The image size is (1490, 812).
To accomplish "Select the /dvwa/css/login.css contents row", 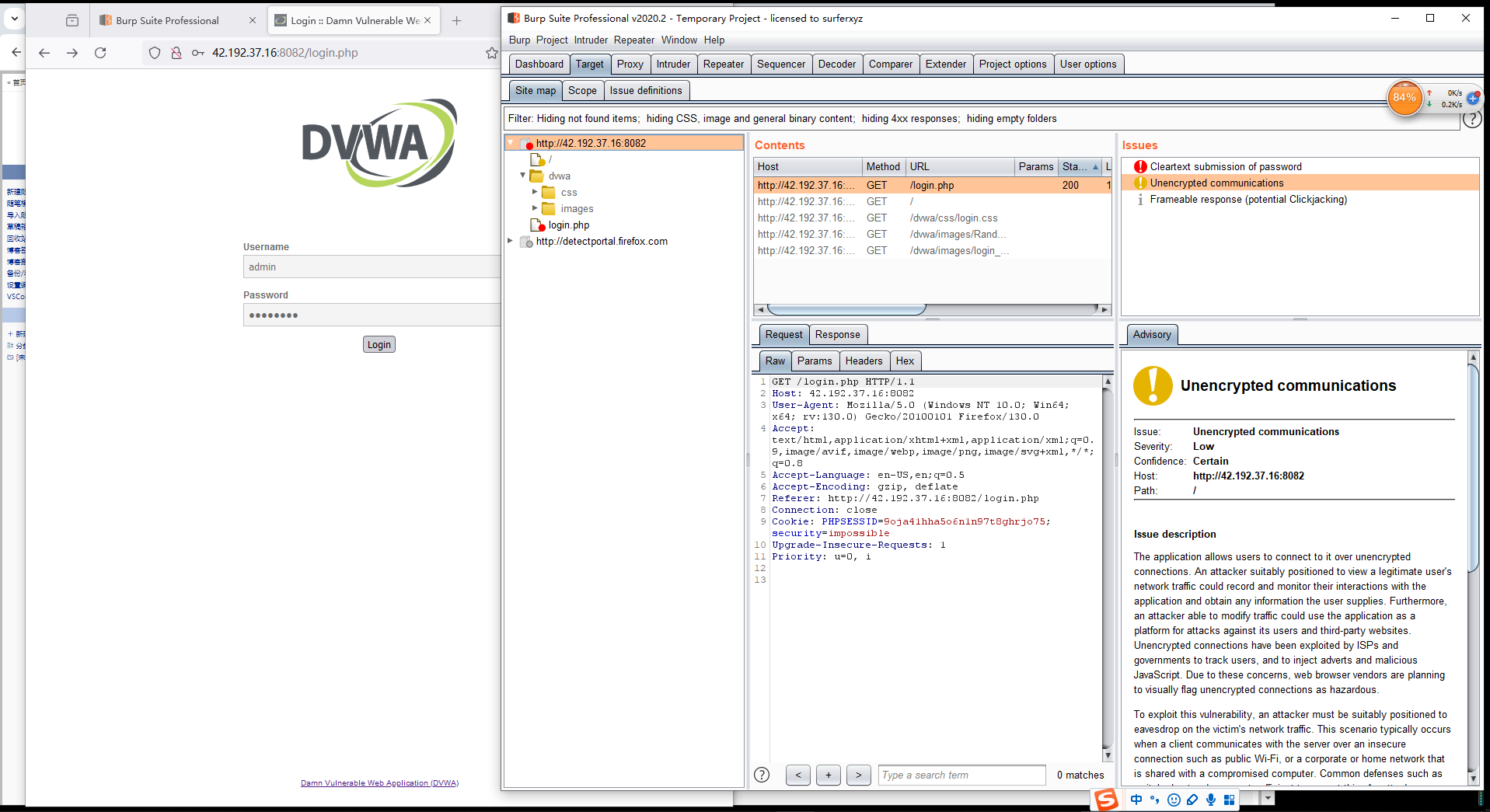I will pos(933,218).
